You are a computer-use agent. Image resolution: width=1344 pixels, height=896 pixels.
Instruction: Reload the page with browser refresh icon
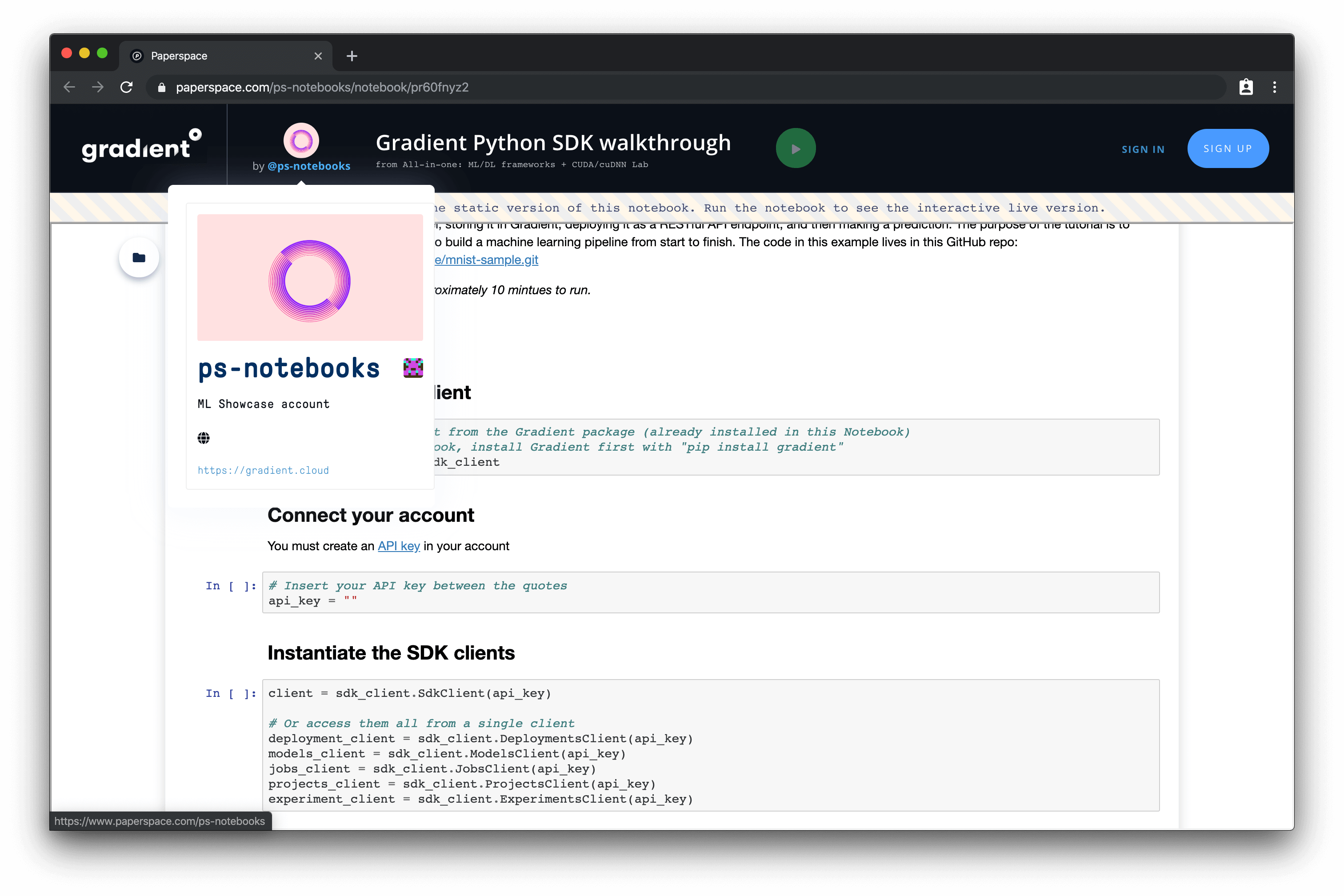click(x=127, y=88)
